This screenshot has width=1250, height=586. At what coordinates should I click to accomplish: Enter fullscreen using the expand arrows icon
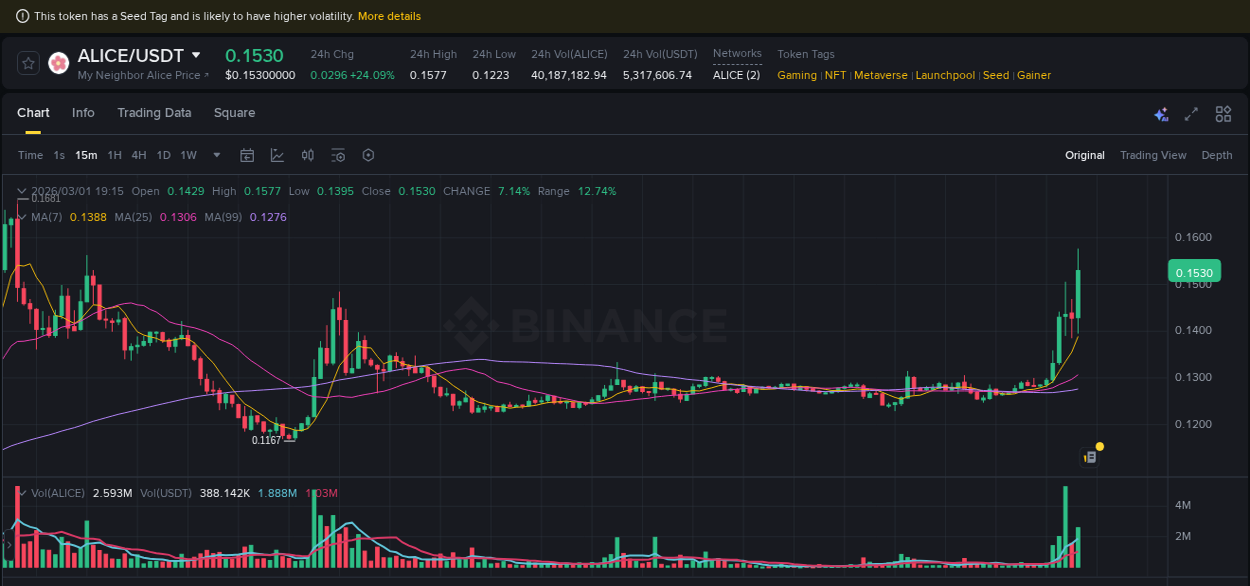pyautogui.click(x=1191, y=114)
